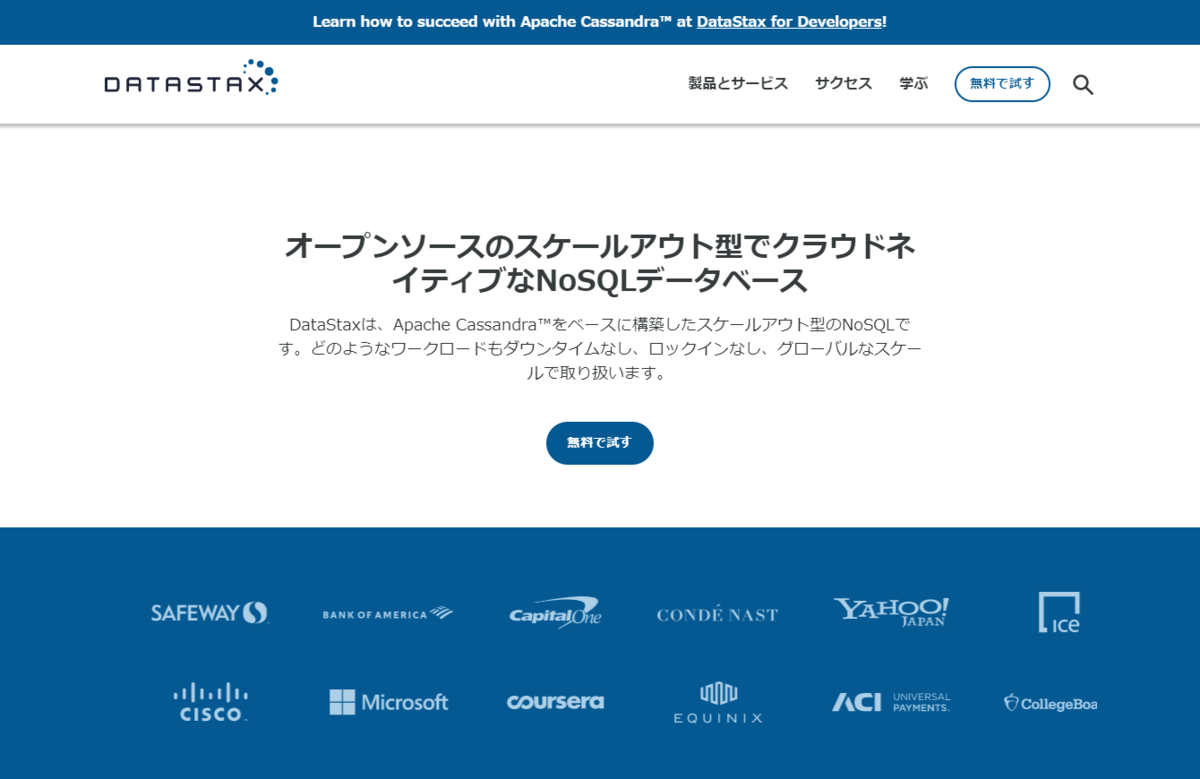This screenshot has width=1200, height=779.
Task: Click the Coursera logo
Action: (555, 702)
